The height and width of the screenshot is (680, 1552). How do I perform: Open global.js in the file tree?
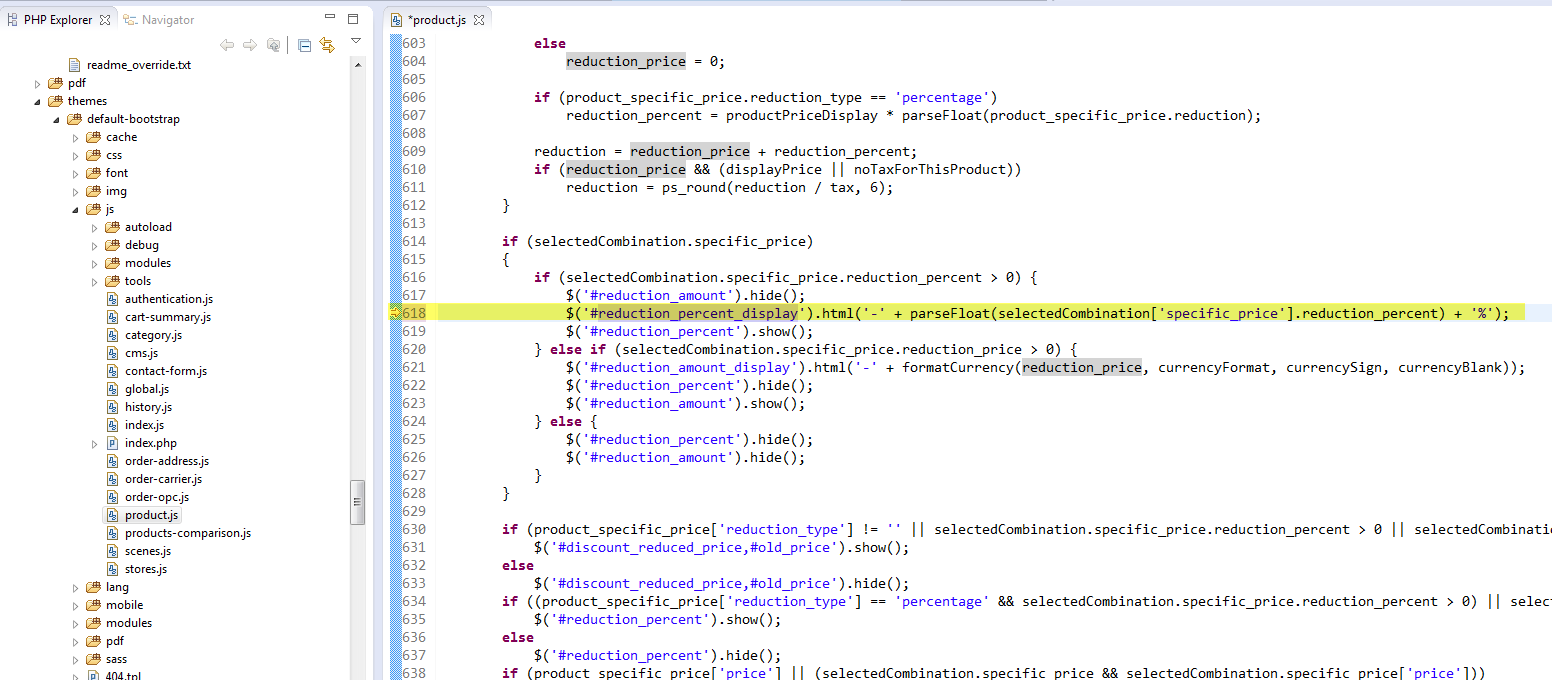tap(146, 389)
